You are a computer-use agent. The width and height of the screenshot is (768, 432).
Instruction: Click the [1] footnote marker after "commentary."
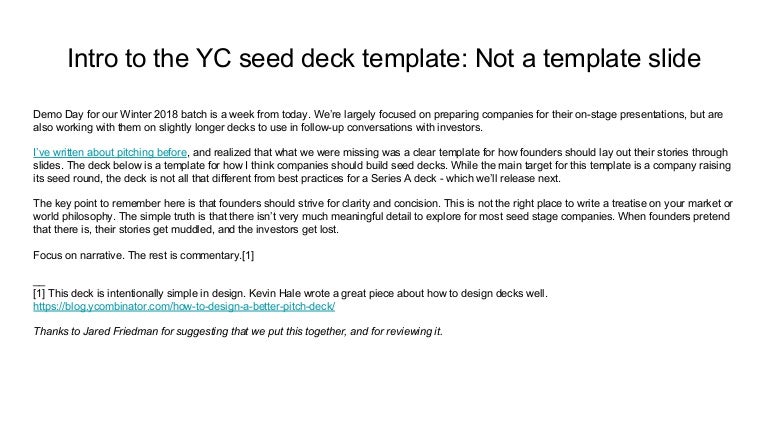(246, 255)
